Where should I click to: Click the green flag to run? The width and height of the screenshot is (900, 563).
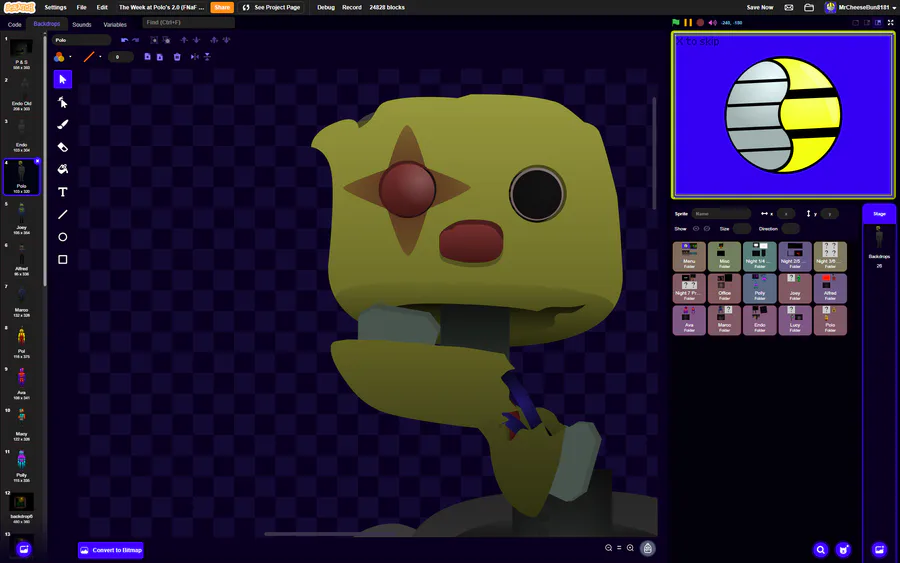point(676,22)
